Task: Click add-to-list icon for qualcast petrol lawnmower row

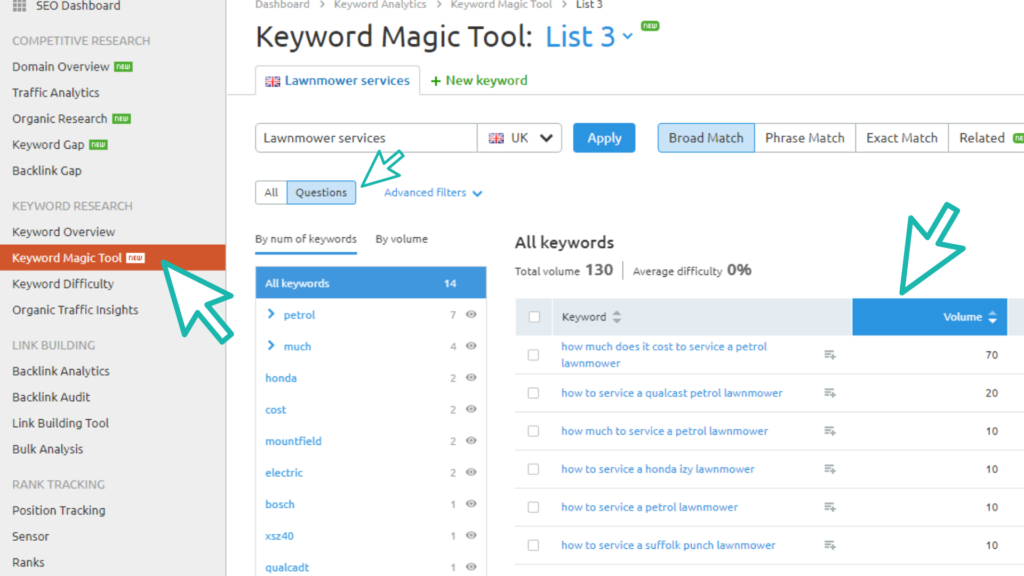Action: point(829,392)
